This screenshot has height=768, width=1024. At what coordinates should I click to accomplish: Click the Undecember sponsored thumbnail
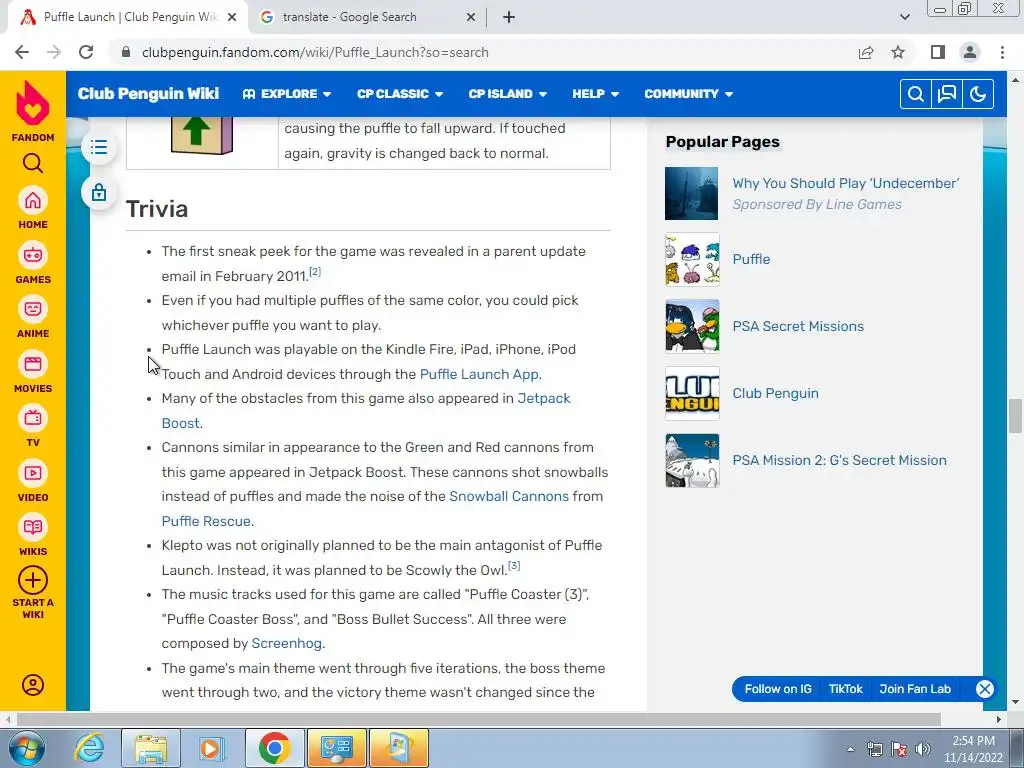click(692, 193)
